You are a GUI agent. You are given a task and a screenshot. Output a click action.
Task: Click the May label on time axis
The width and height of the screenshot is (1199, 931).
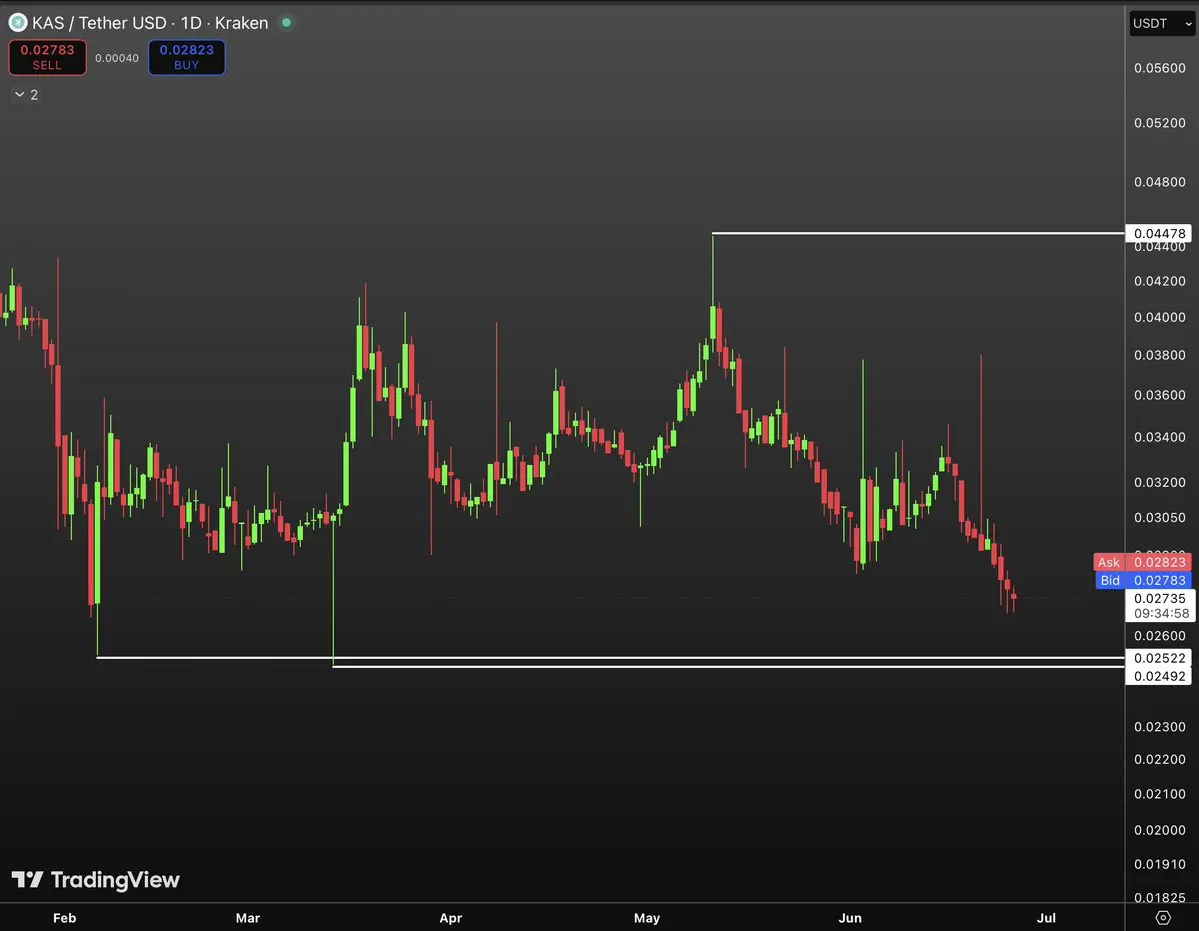pyautogui.click(x=647, y=918)
